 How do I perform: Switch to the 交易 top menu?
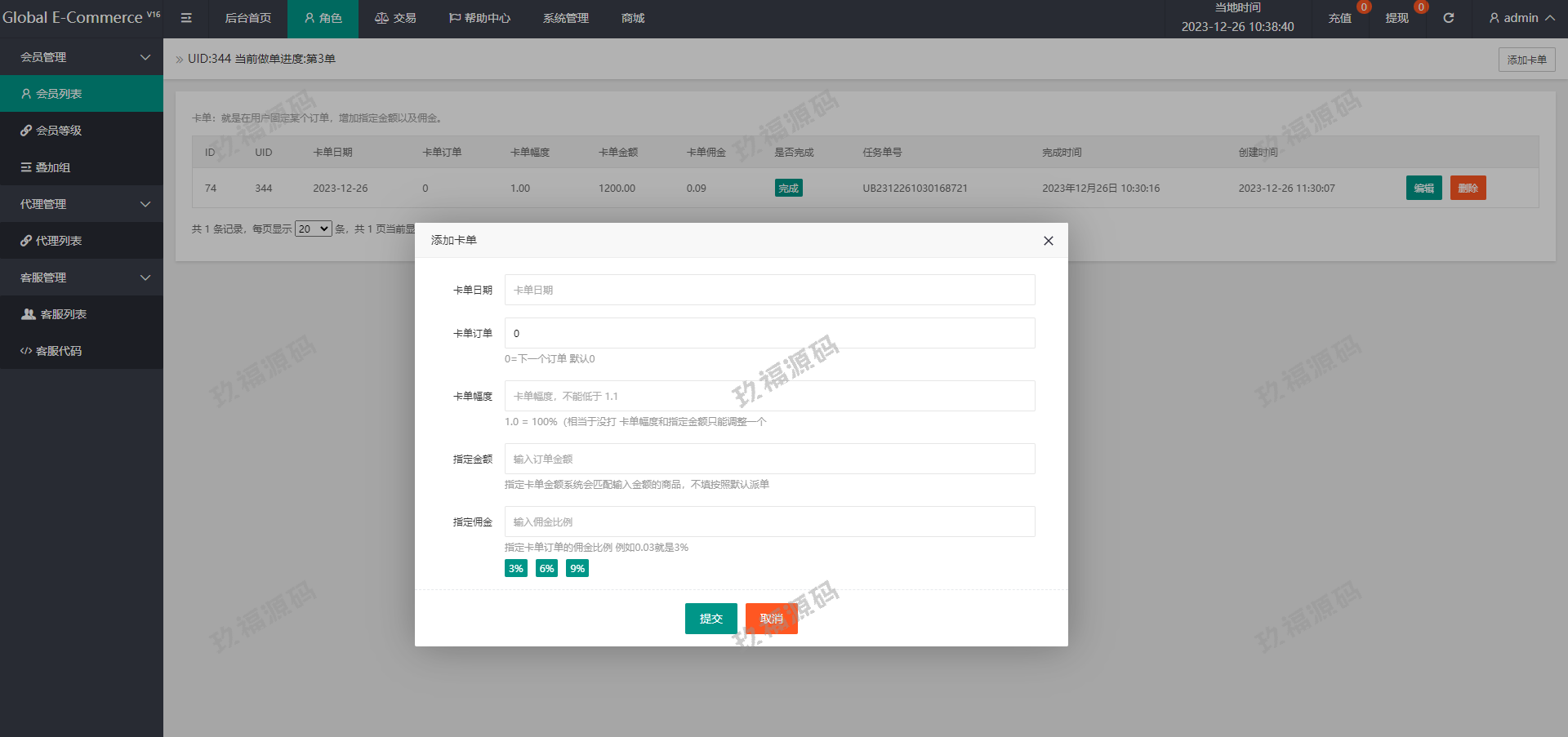pos(395,18)
